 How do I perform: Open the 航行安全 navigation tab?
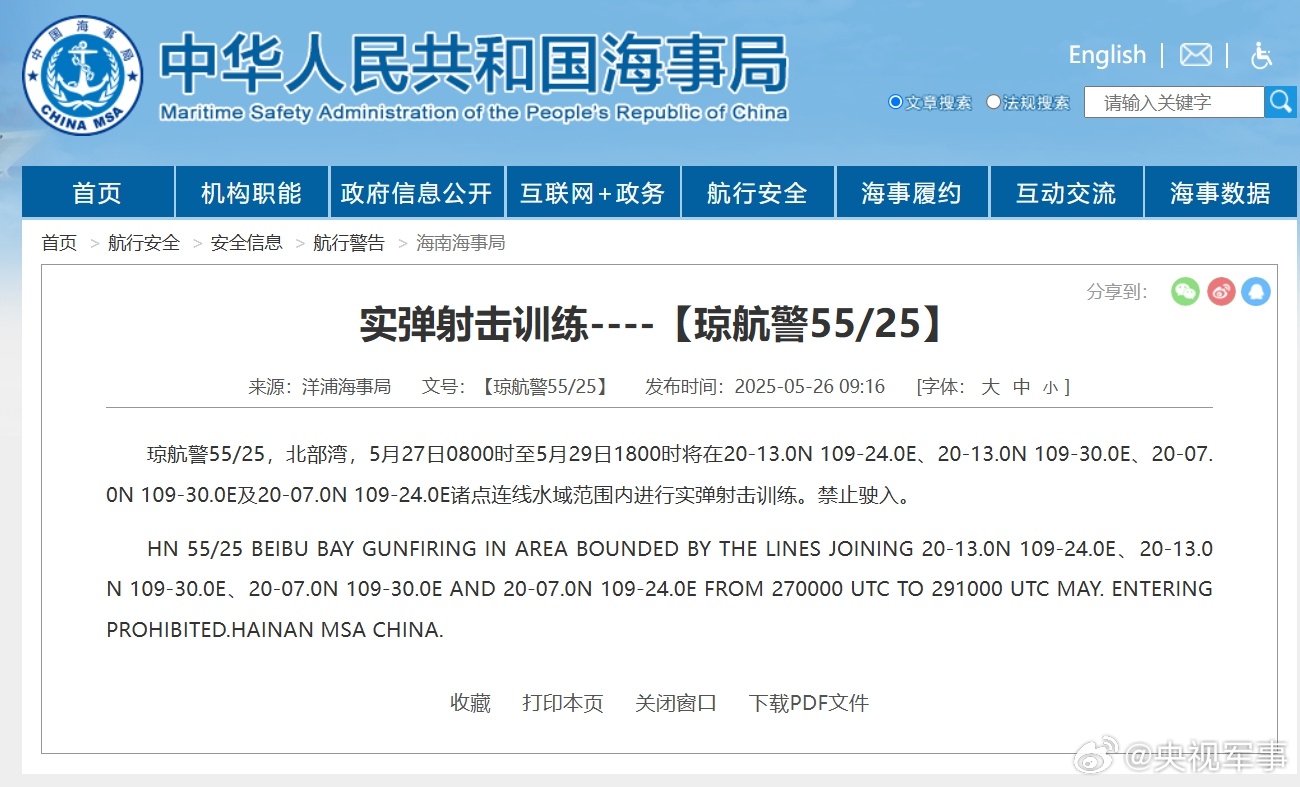click(757, 192)
